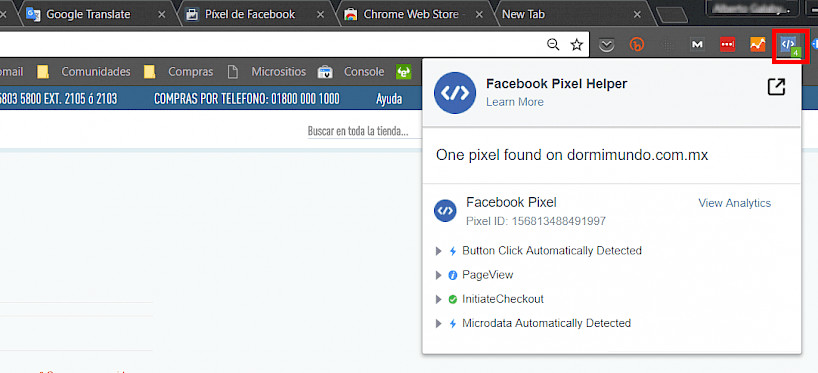Click the Buscar en toda la tienda field

(x=364, y=131)
